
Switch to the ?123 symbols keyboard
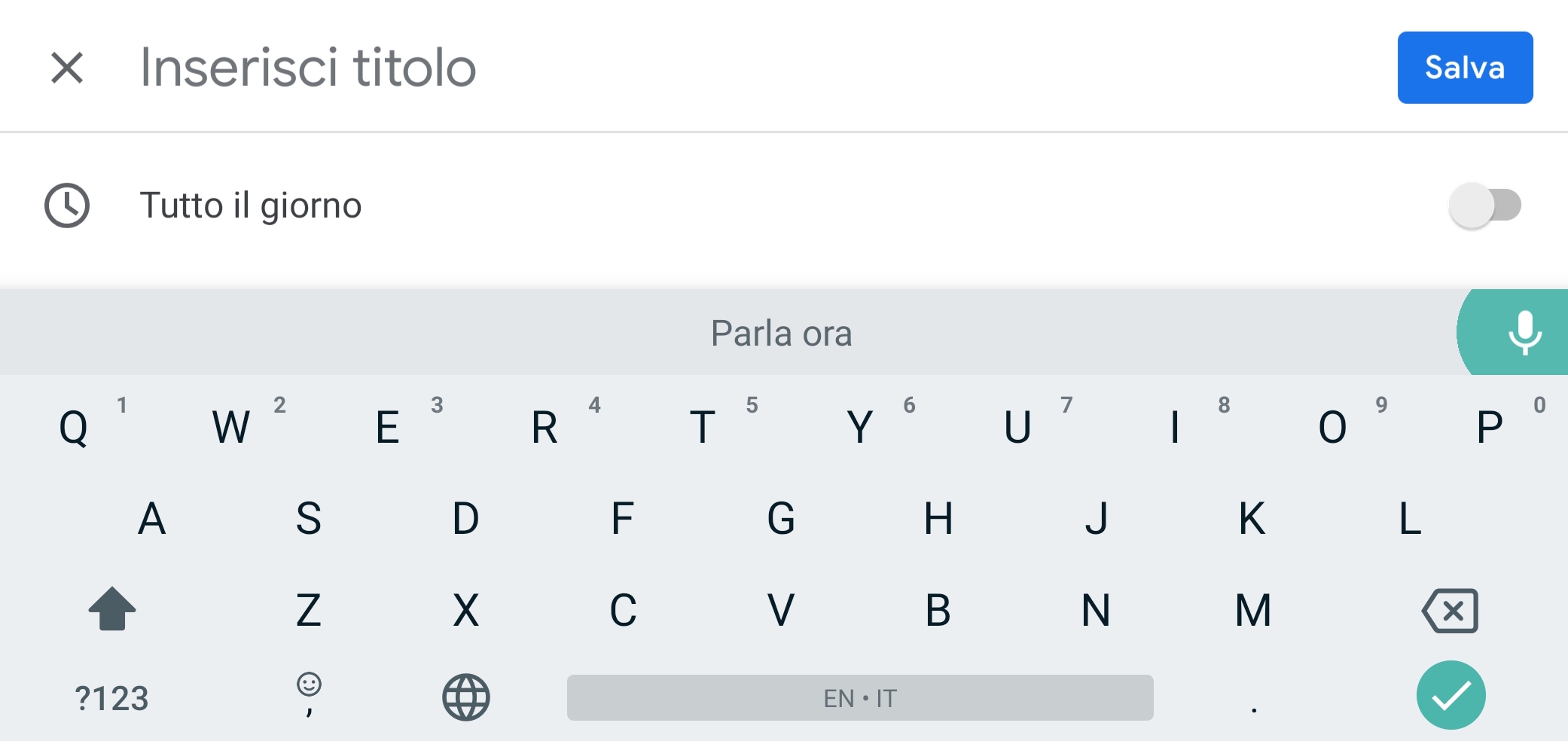pos(111,698)
